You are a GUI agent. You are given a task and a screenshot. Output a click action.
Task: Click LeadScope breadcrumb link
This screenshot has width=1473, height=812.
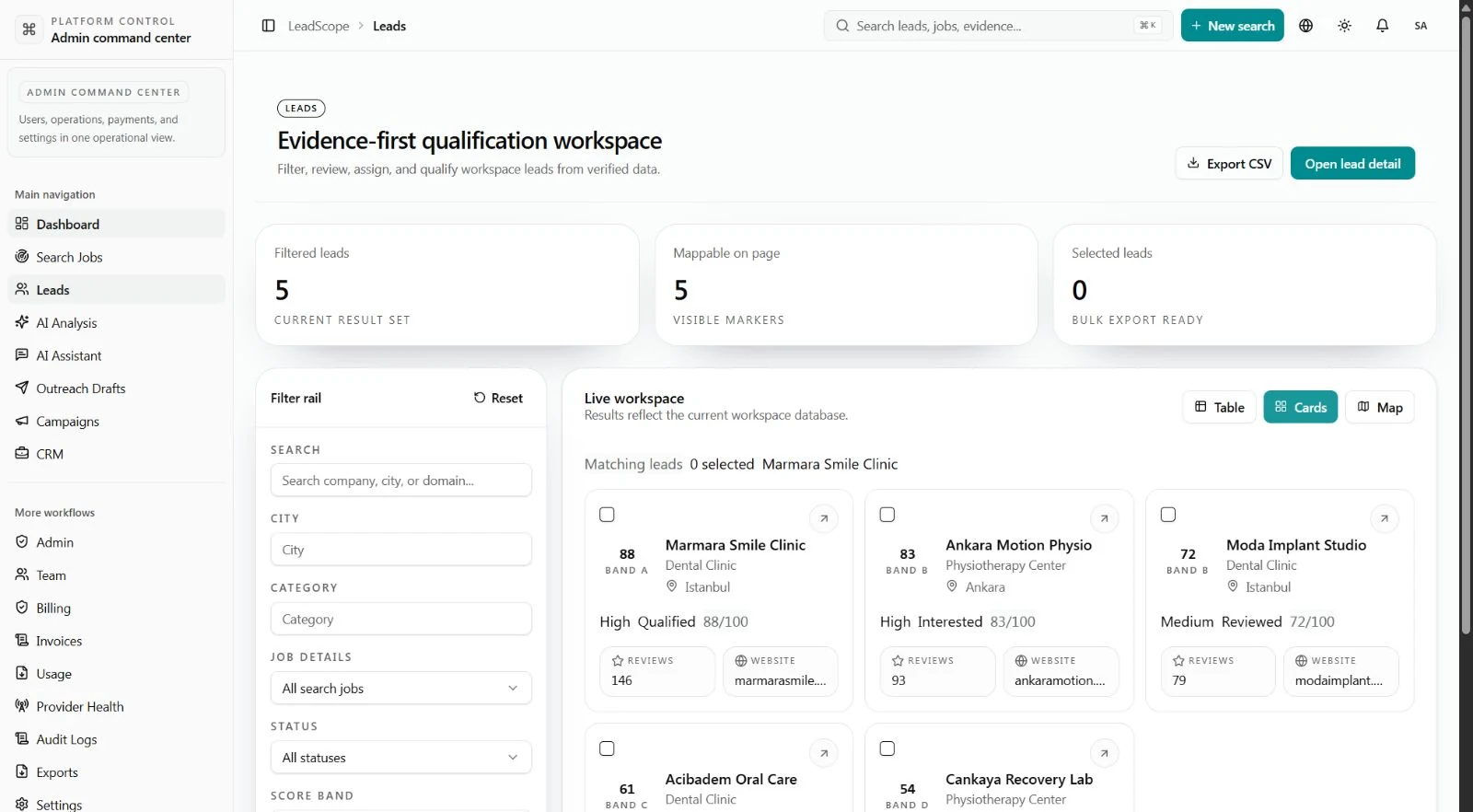tap(319, 26)
